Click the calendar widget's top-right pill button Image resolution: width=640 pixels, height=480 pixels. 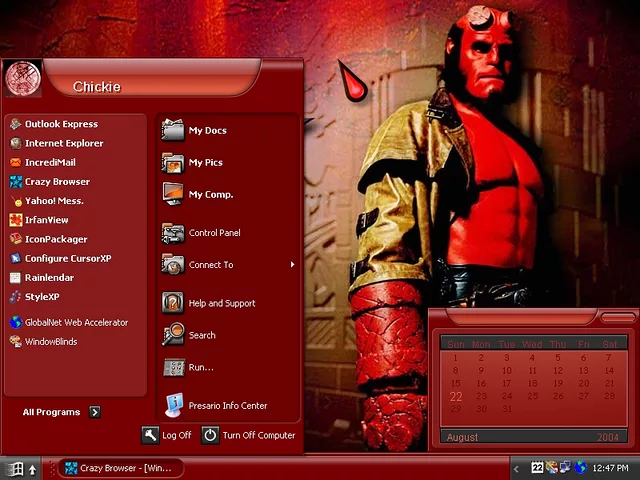click(x=618, y=317)
